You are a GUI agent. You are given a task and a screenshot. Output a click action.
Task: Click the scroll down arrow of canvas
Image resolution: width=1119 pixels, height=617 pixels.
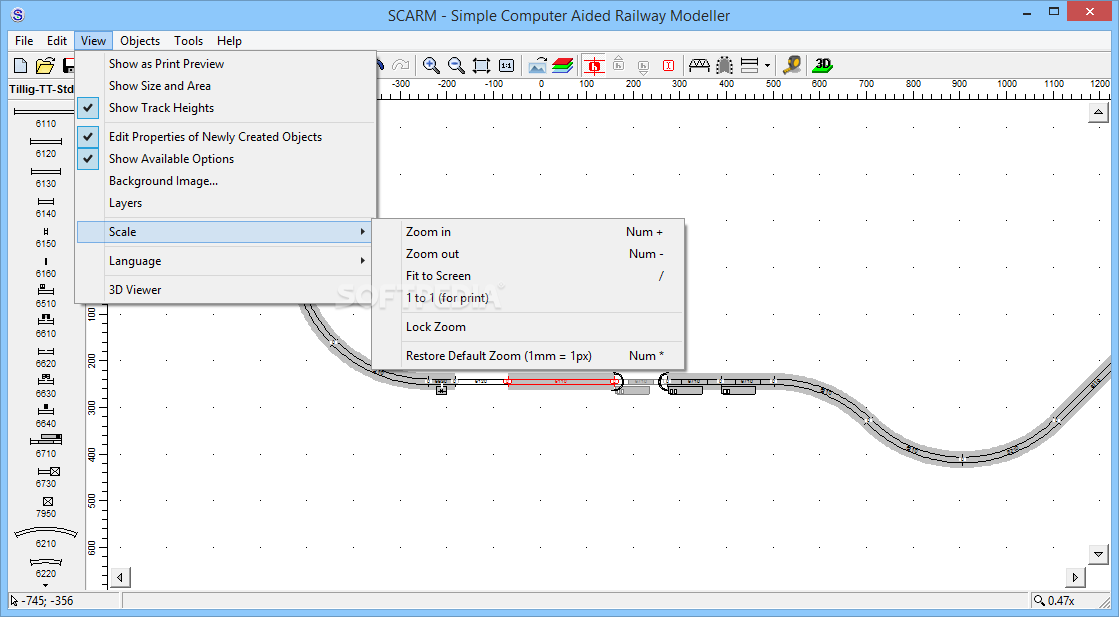tap(1098, 554)
